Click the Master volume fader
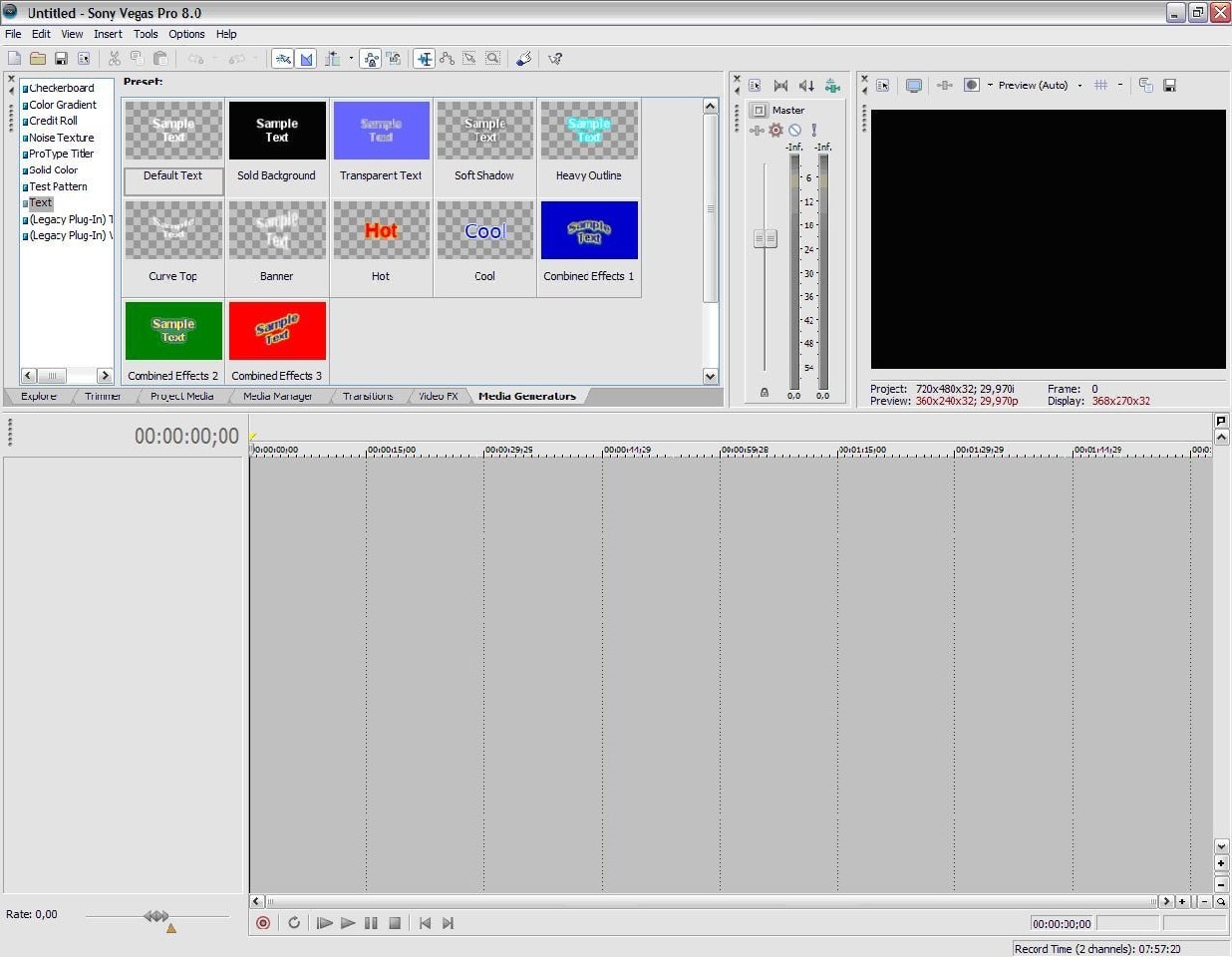Image resolution: width=1232 pixels, height=957 pixels. point(765,238)
